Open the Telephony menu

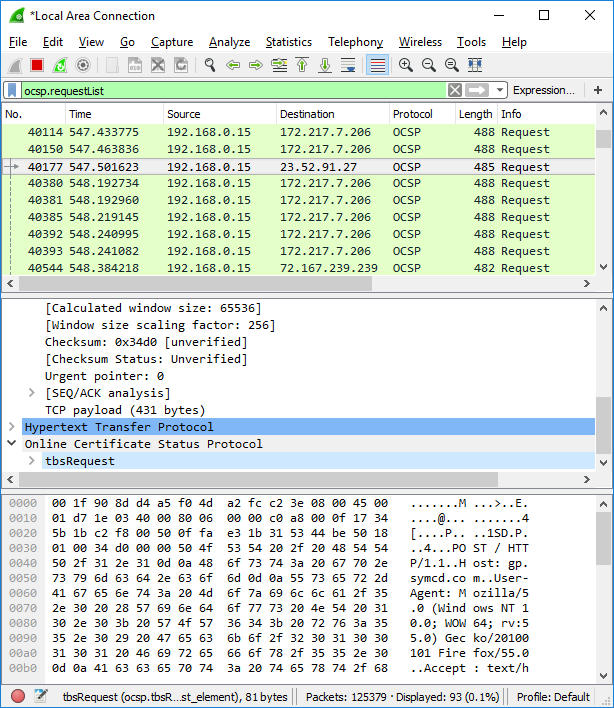(x=355, y=42)
